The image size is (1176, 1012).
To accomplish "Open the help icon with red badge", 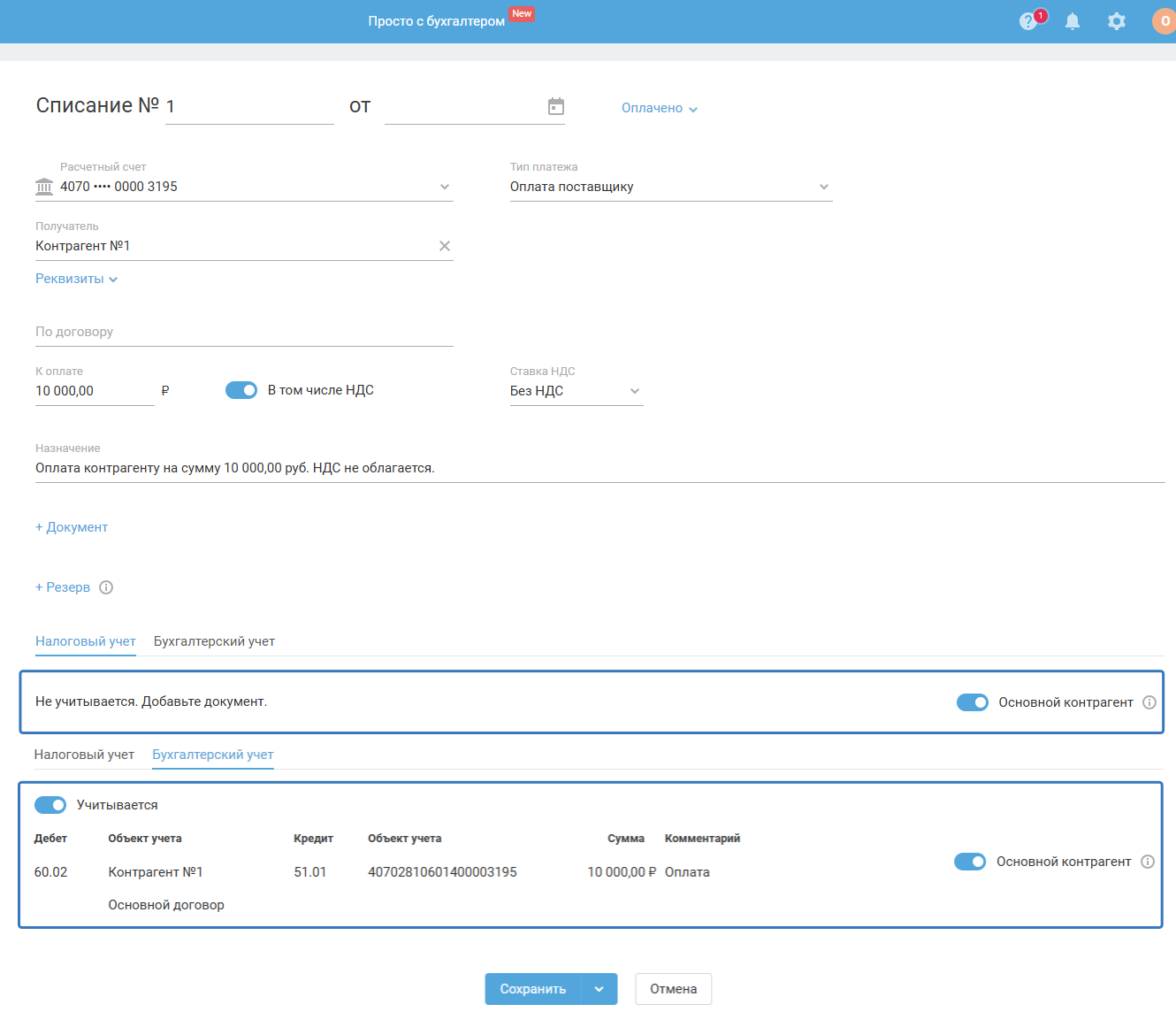I will click(x=1028, y=21).
